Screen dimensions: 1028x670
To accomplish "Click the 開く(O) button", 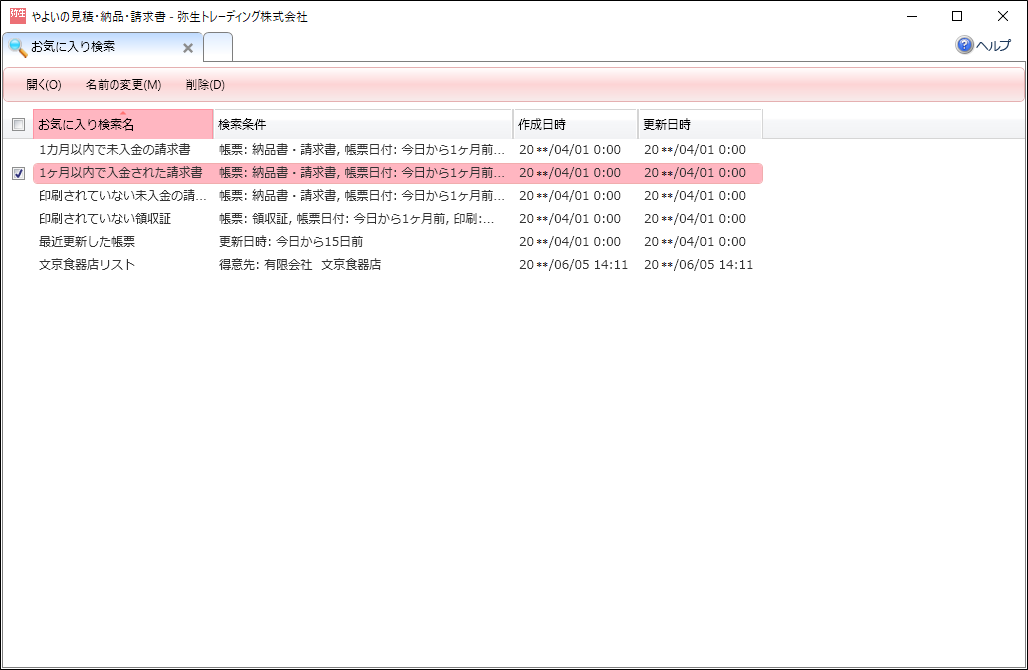I will [44, 85].
